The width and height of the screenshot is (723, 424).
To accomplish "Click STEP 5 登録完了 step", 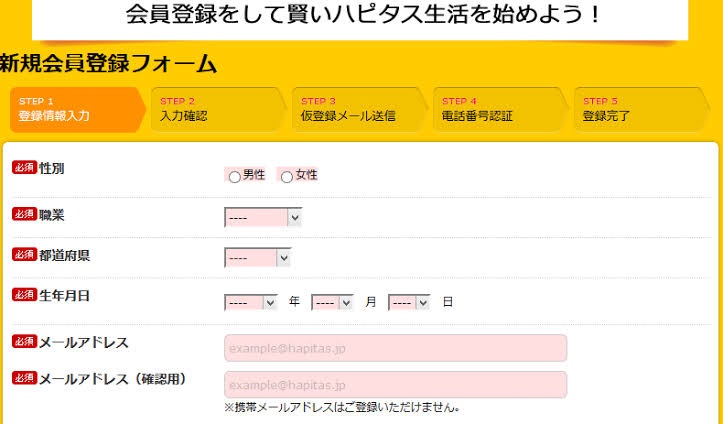I will 637,109.
